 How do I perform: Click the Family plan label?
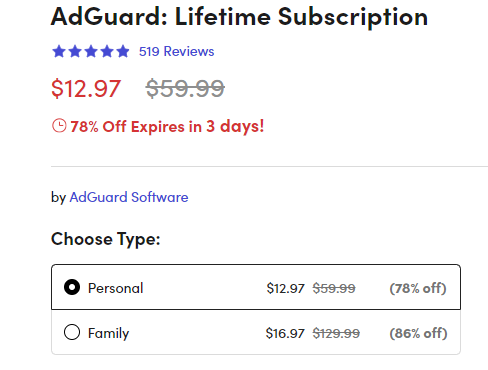tap(108, 333)
